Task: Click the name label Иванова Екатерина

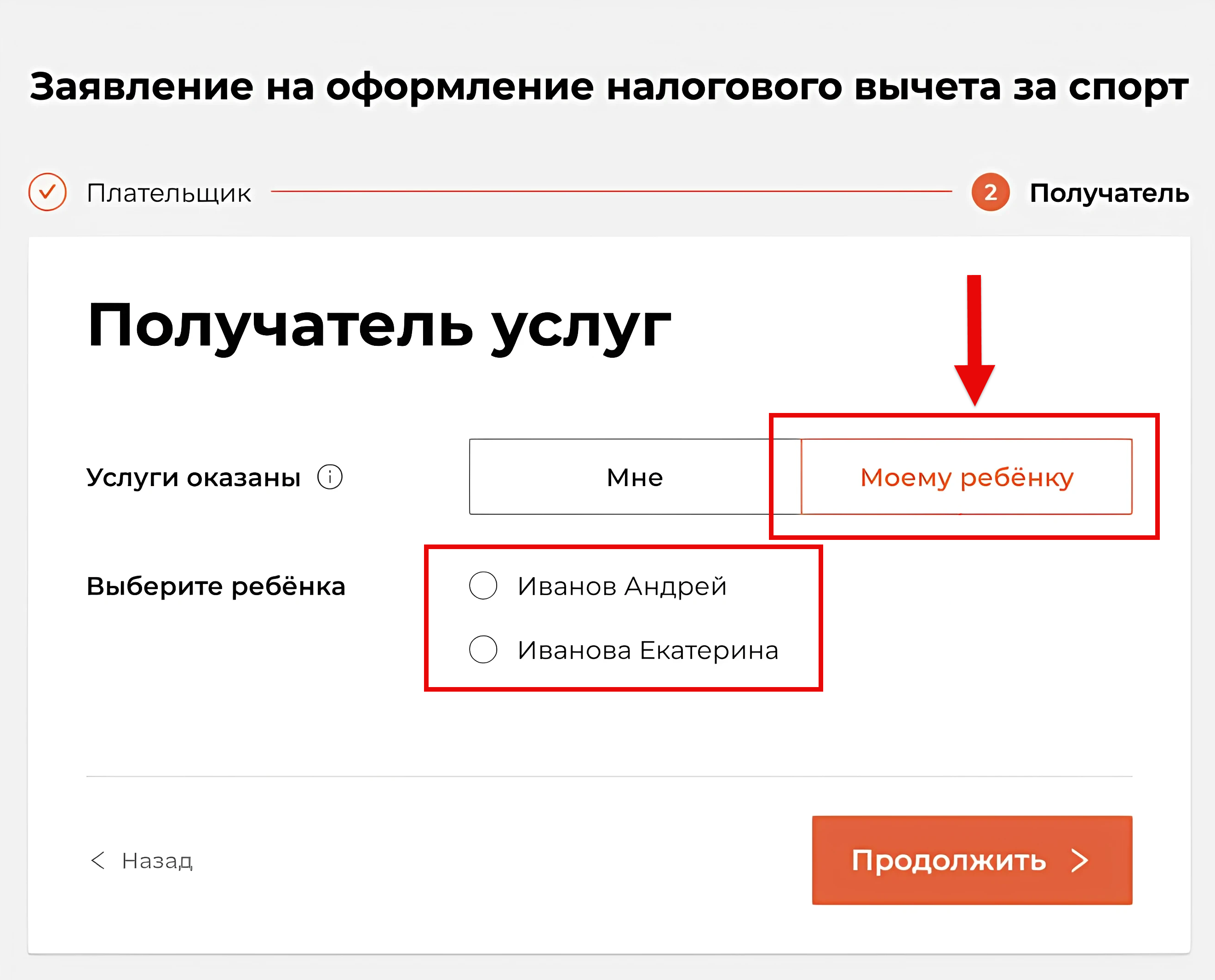Action: [648, 651]
